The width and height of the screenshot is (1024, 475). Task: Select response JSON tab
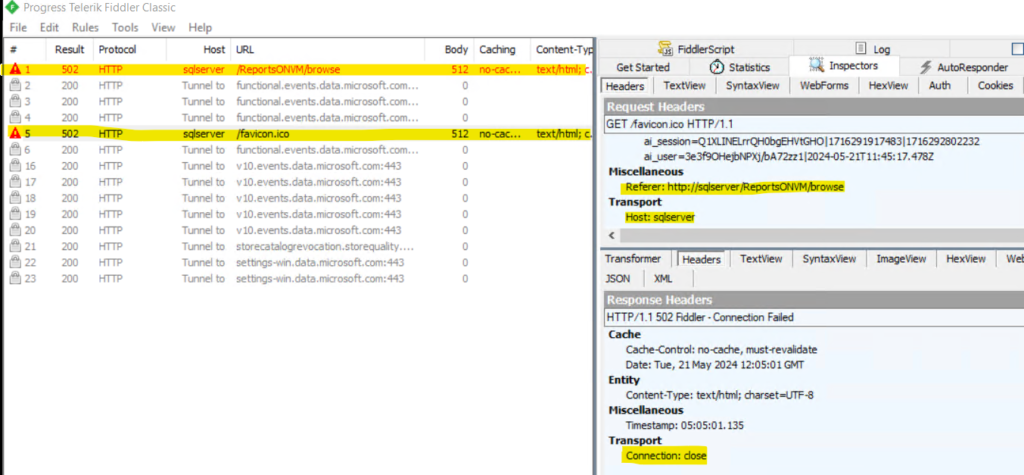618,278
